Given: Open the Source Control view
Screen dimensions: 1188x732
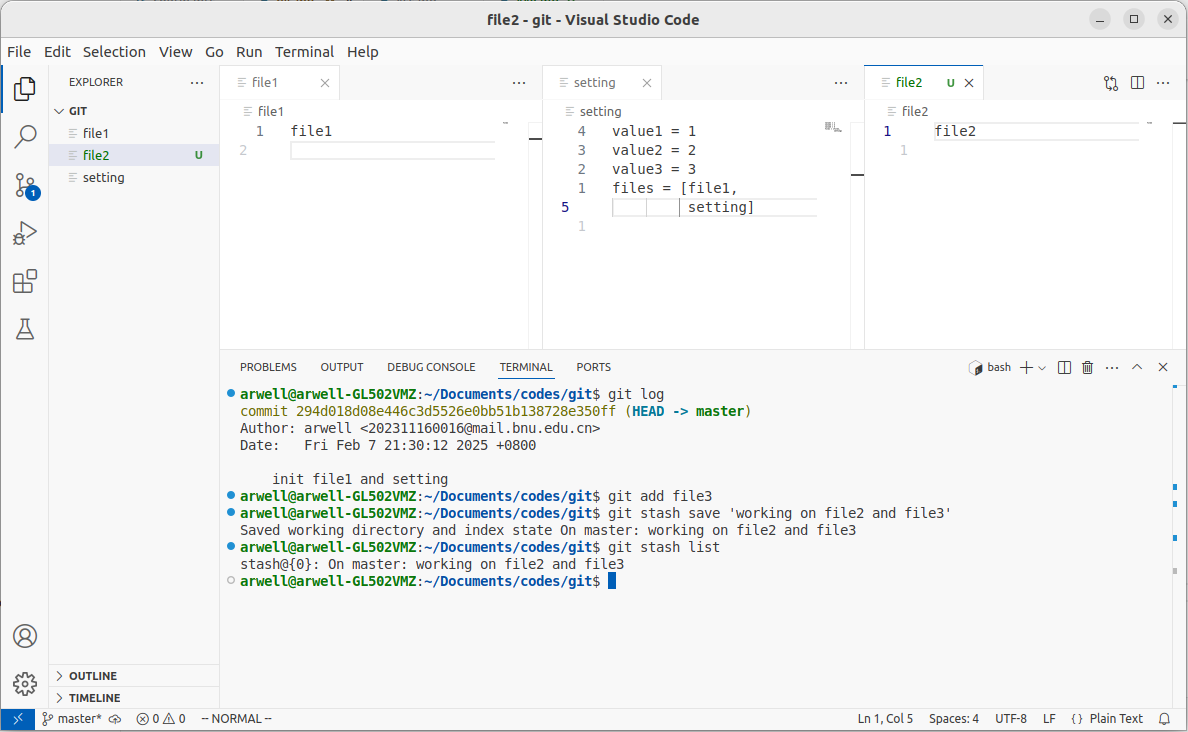Looking at the screenshot, I should coord(25,185).
